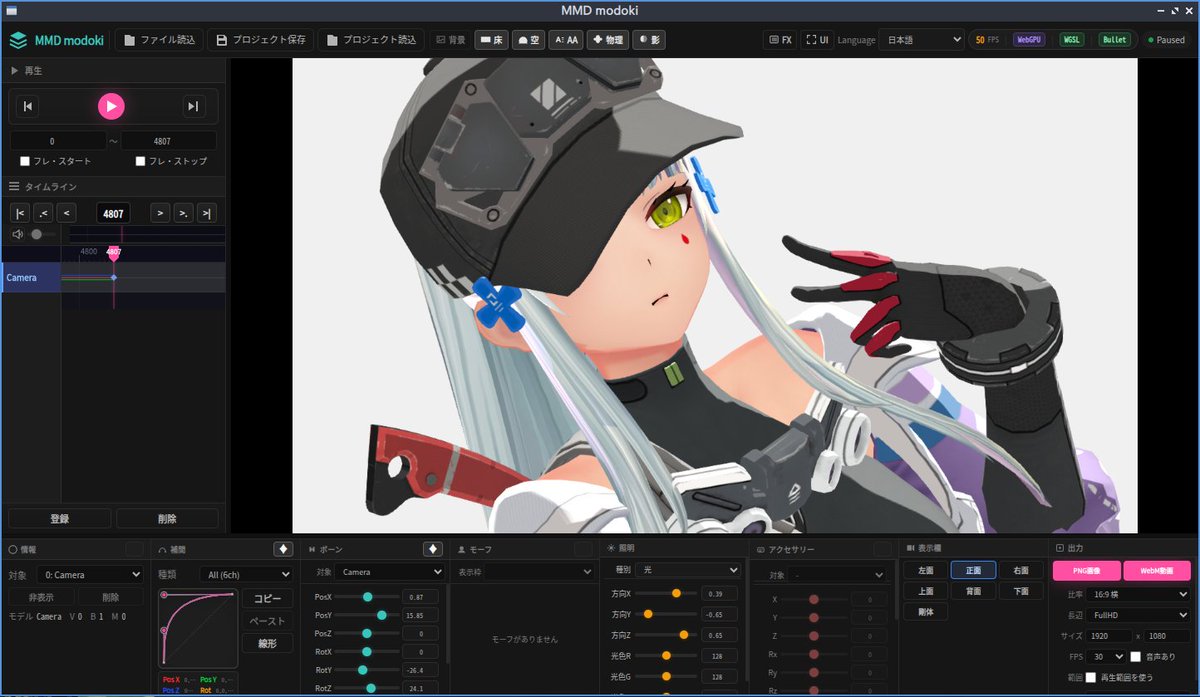The image size is (1200, 697).
Task: Click the 登録 register button
Action: (59, 519)
